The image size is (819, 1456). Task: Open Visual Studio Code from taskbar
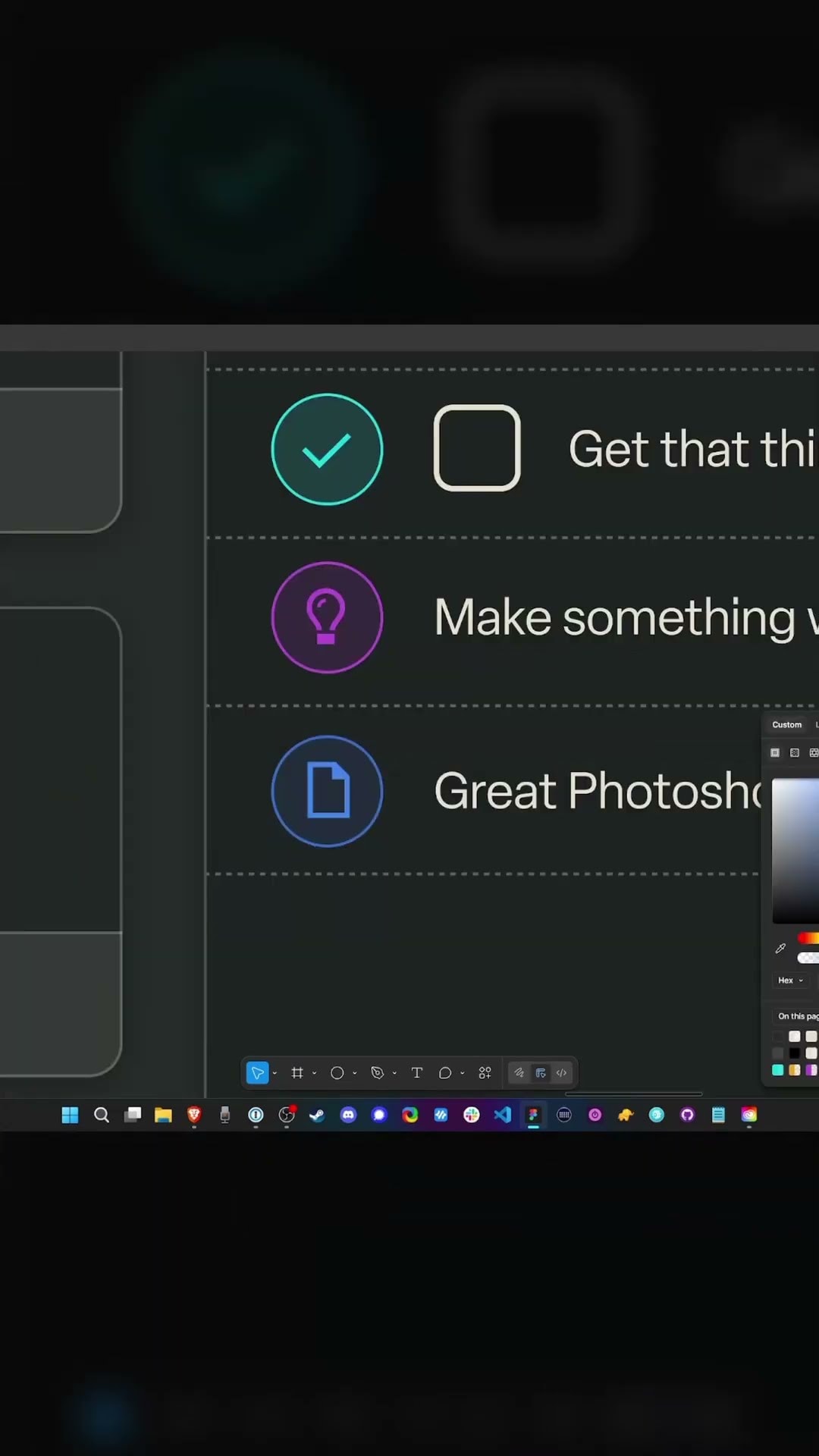(502, 1115)
